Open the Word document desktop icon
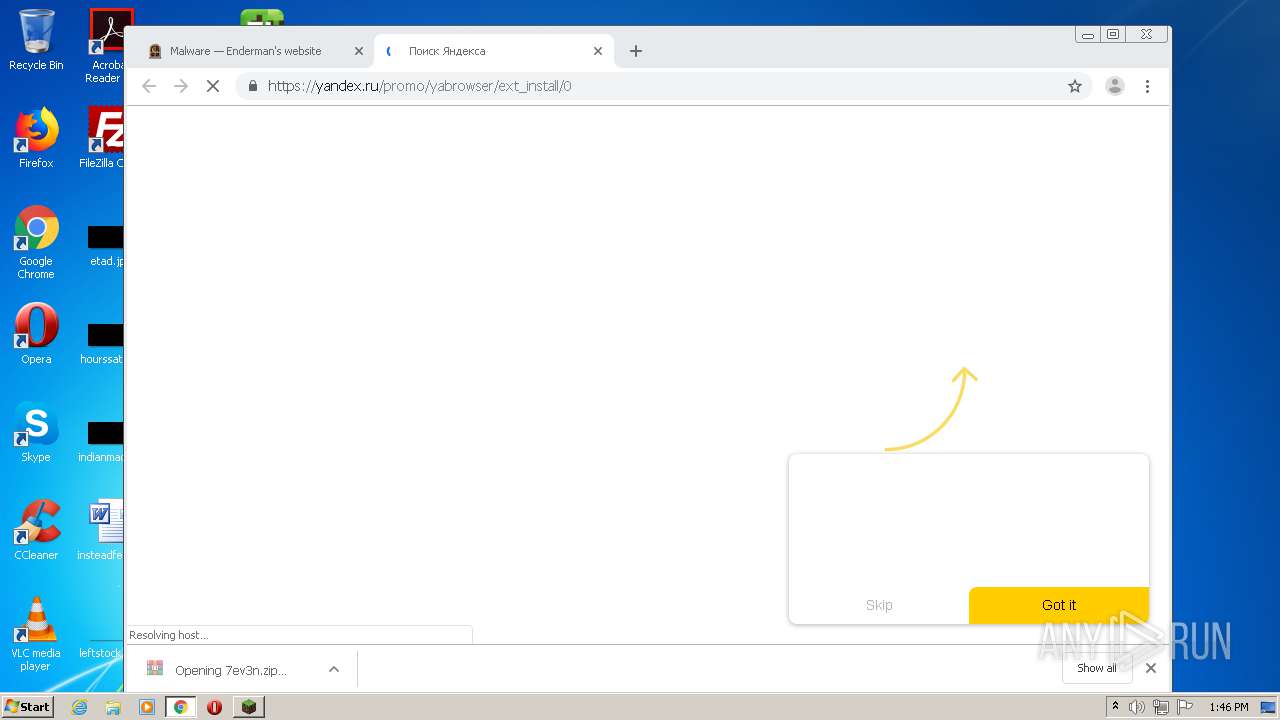Image resolution: width=1280 pixels, height=720 pixels. (103, 530)
